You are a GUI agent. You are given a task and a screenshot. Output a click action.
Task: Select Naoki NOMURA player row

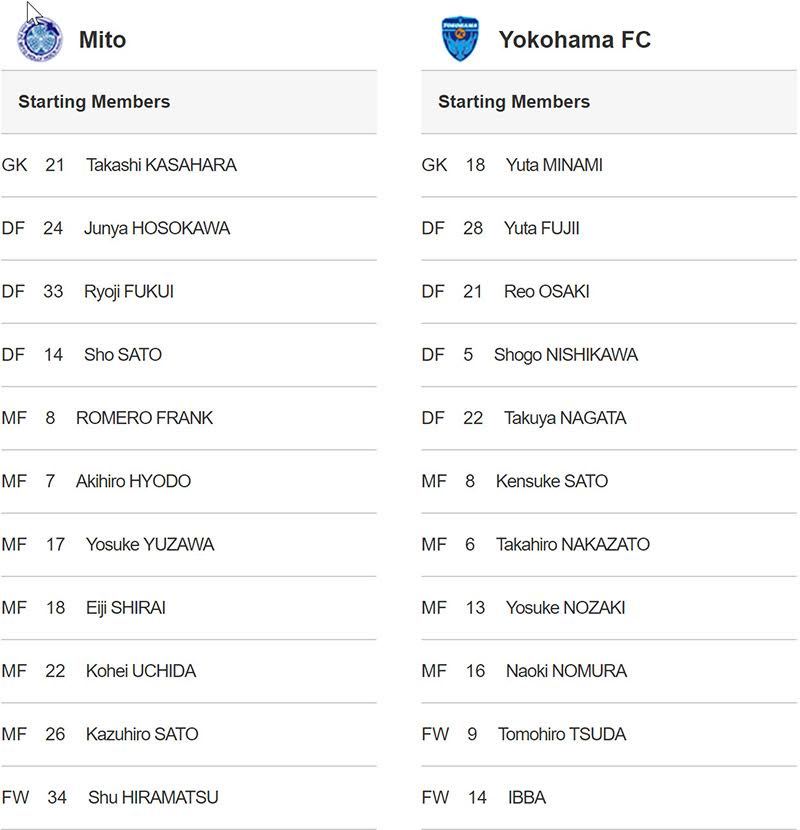pyautogui.click(x=566, y=671)
